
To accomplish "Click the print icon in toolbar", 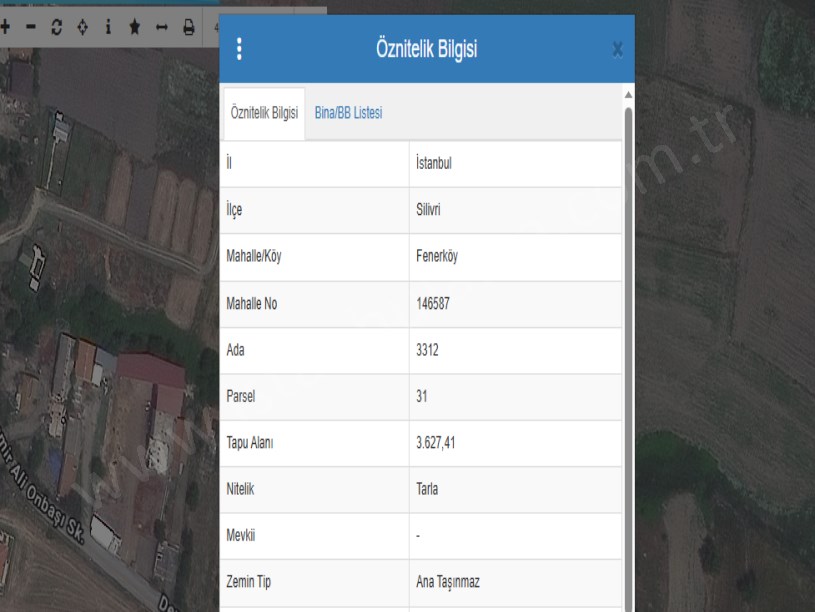I will 187,27.
